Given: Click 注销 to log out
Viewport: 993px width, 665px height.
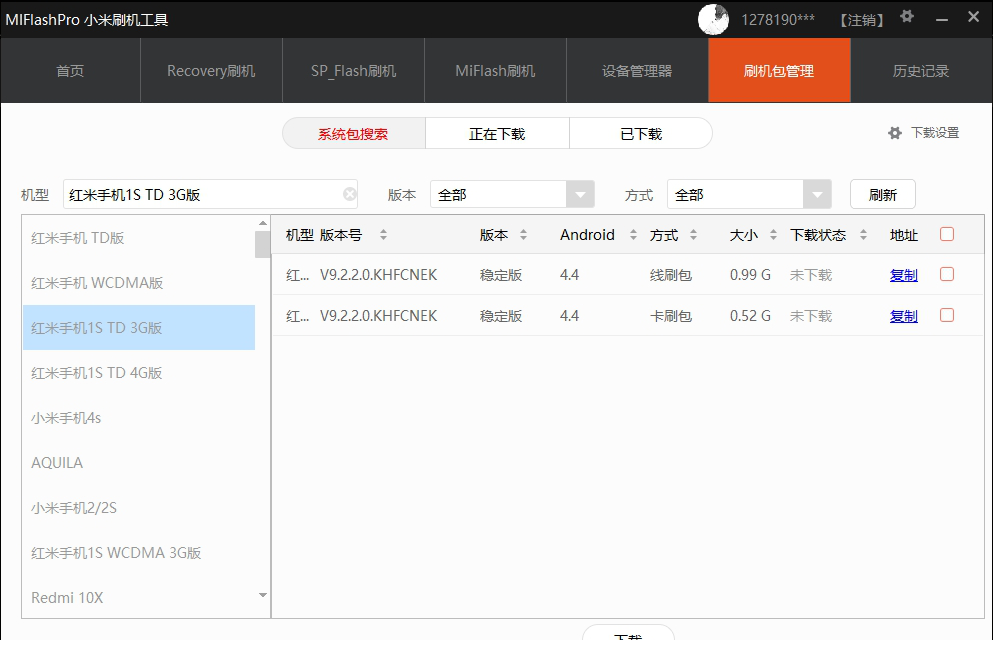Looking at the screenshot, I should point(861,20).
